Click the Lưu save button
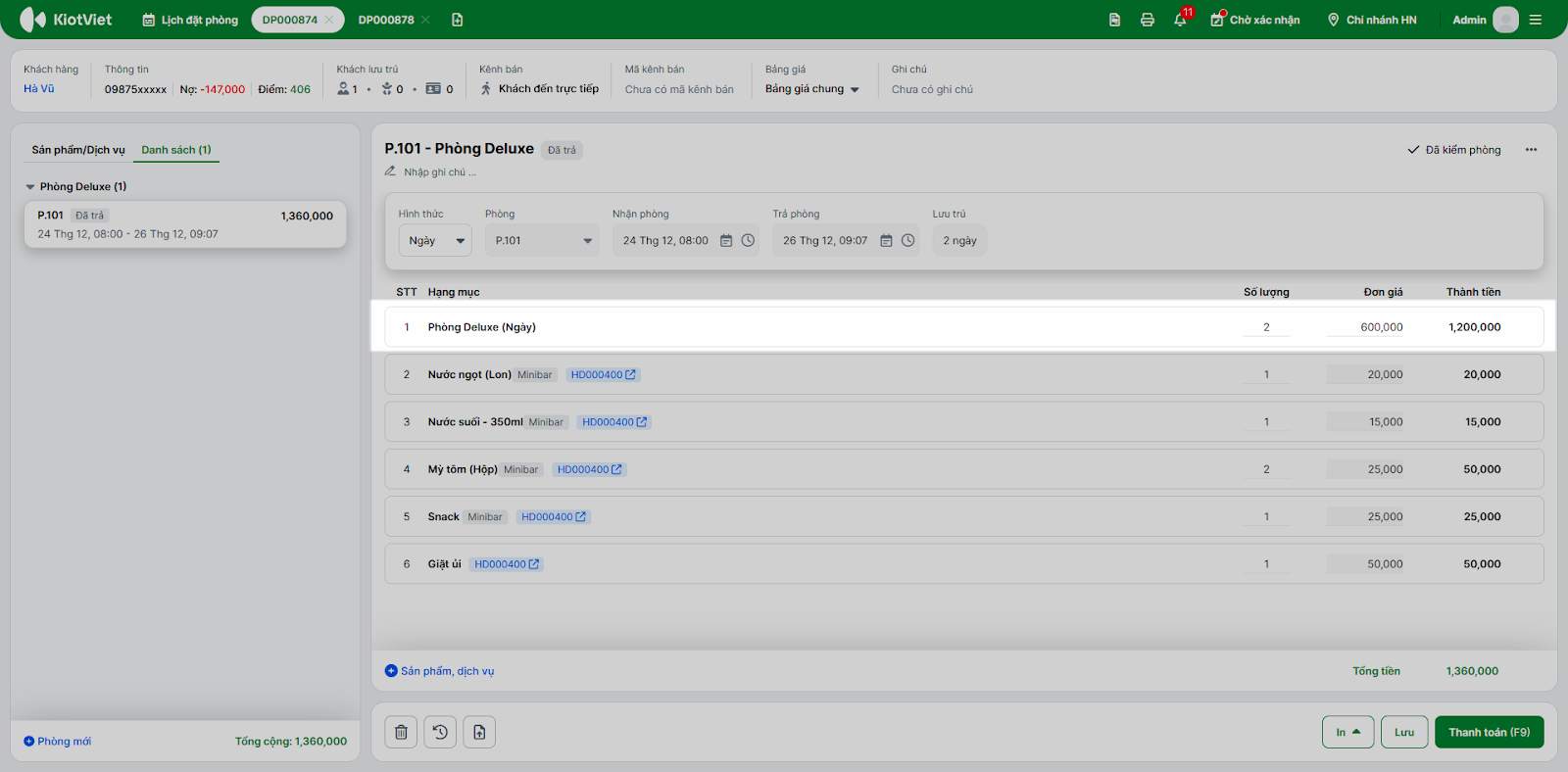The image size is (1568, 772). point(1404,732)
